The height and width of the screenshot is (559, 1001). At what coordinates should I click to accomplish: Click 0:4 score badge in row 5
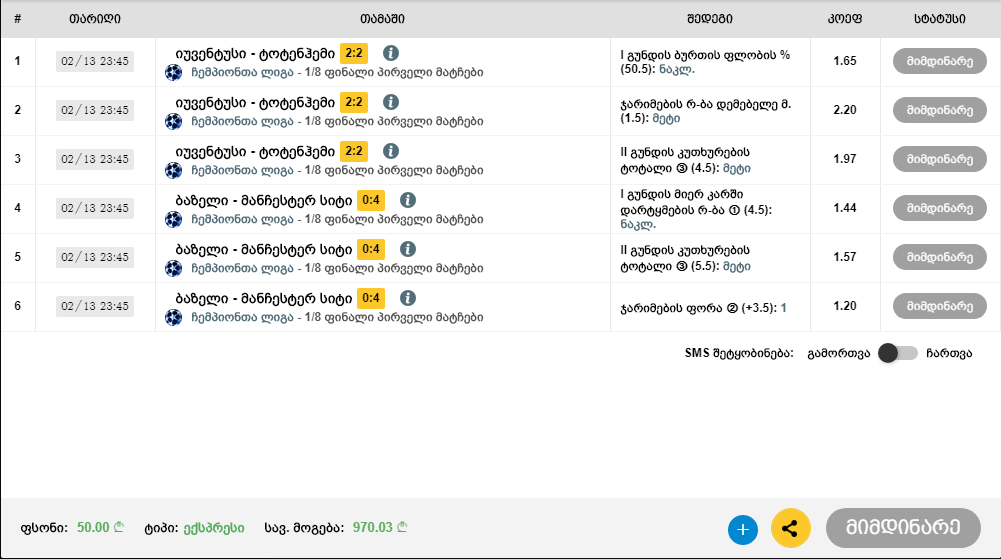point(371,249)
